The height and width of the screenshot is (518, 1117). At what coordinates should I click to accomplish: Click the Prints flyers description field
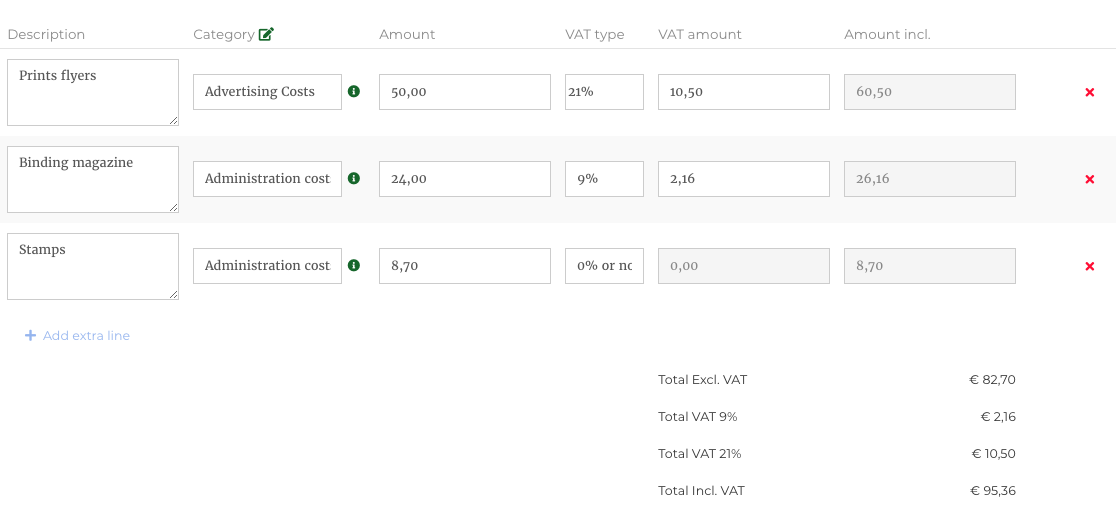click(x=92, y=92)
